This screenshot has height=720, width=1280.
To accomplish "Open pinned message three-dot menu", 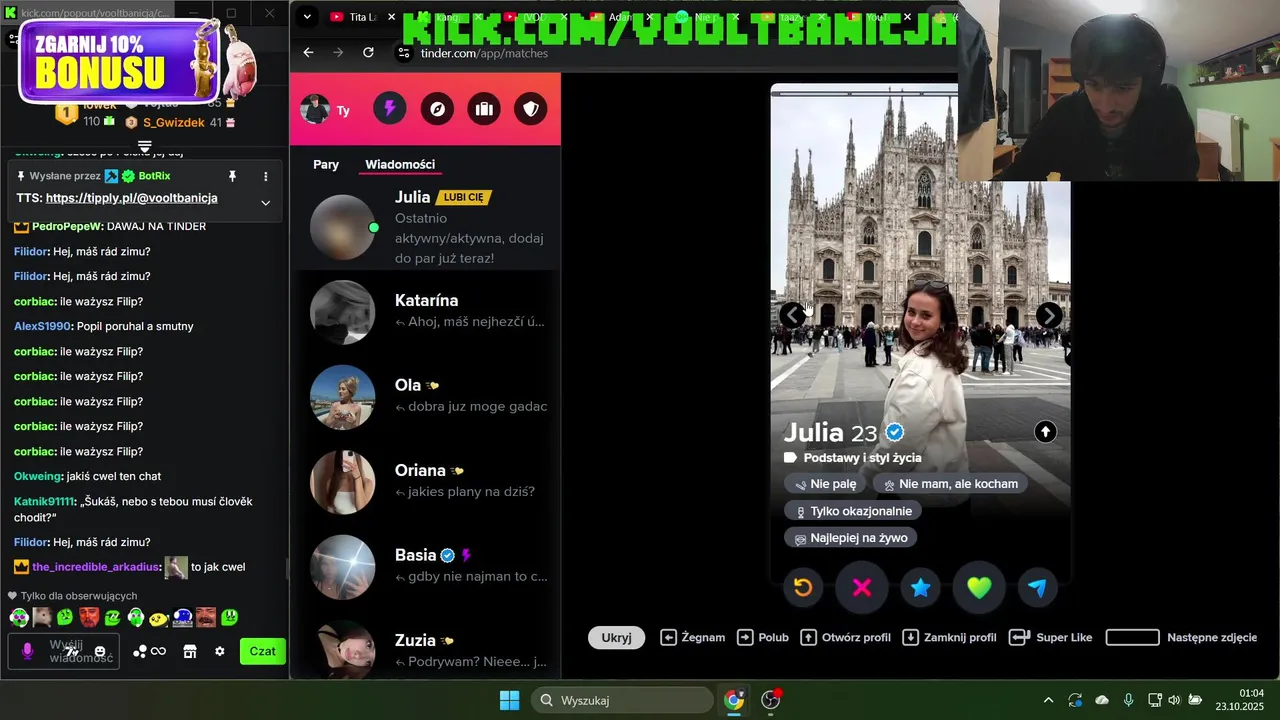I will point(266,176).
